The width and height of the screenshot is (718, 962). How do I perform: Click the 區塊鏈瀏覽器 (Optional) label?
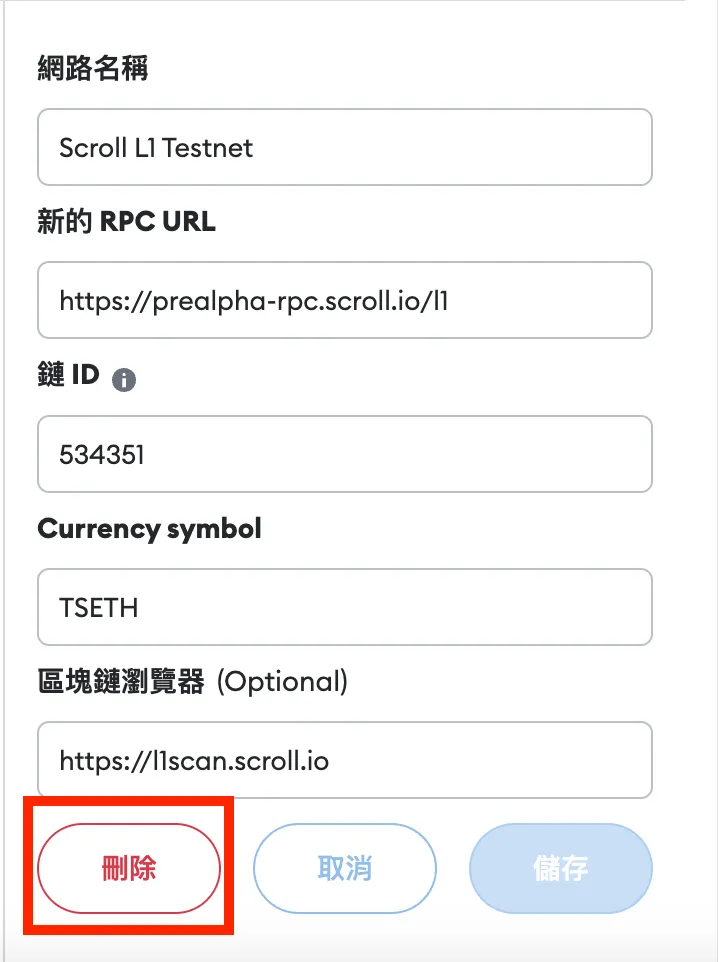click(x=190, y=682)
